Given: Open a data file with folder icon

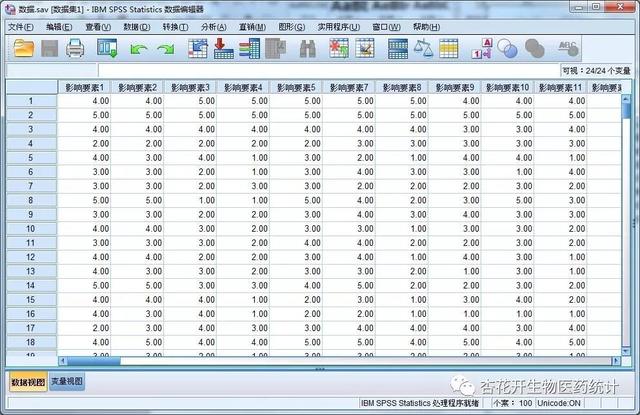Looking at the screenshot, I should point(24,49).
